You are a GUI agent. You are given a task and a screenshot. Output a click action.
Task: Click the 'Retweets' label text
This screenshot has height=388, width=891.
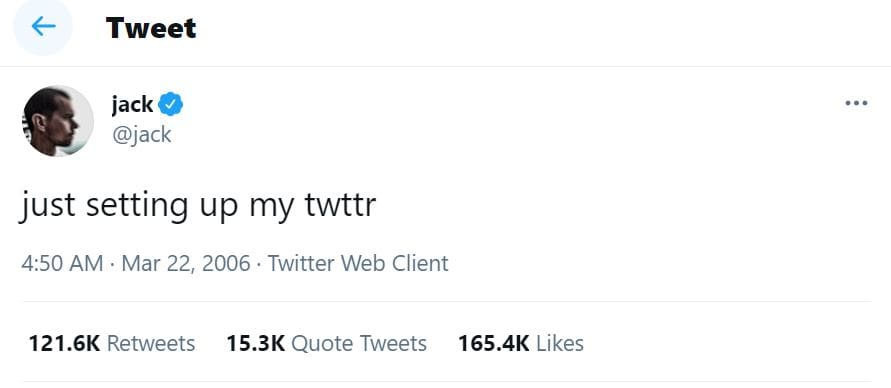151,343
